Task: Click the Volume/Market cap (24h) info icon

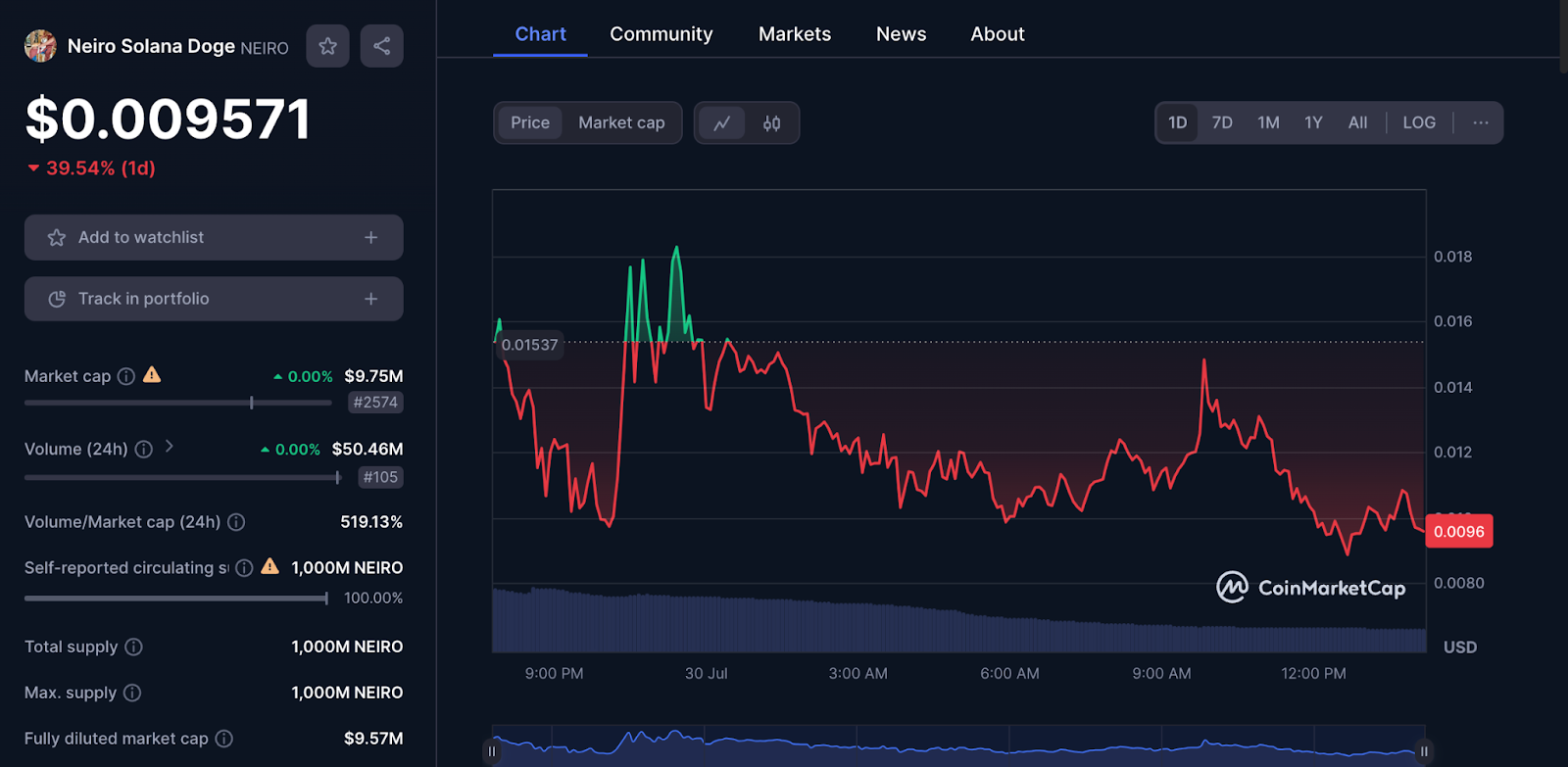Action: click(236, 522)
